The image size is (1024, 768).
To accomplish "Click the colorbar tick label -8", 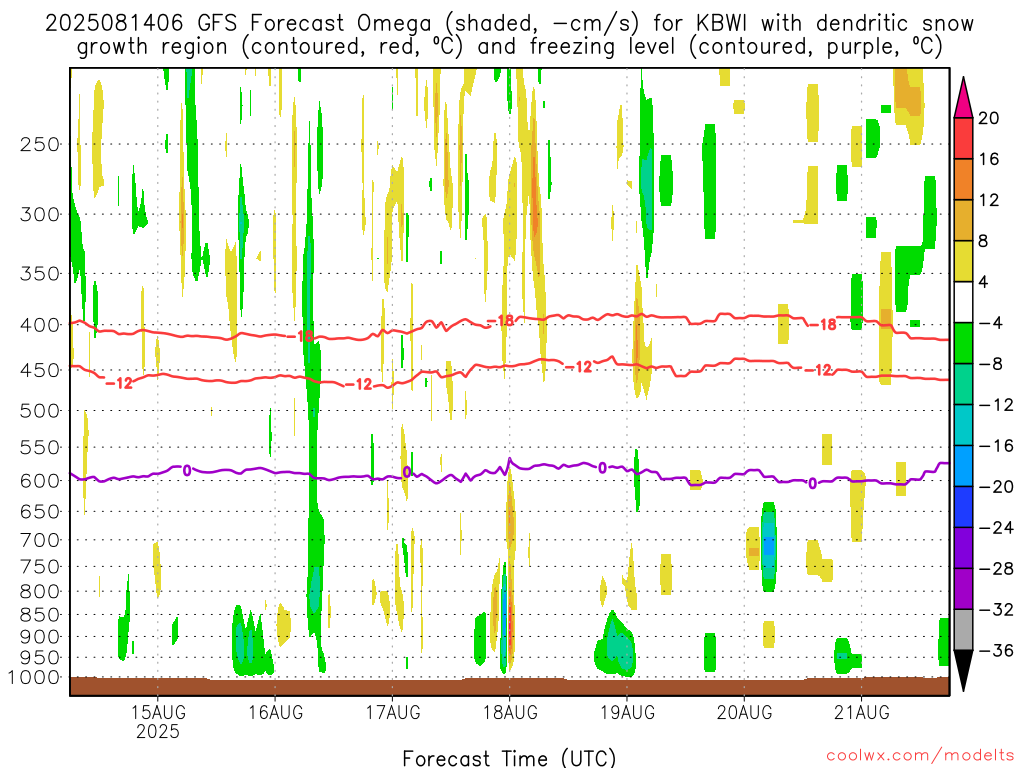I will point(991,364).
